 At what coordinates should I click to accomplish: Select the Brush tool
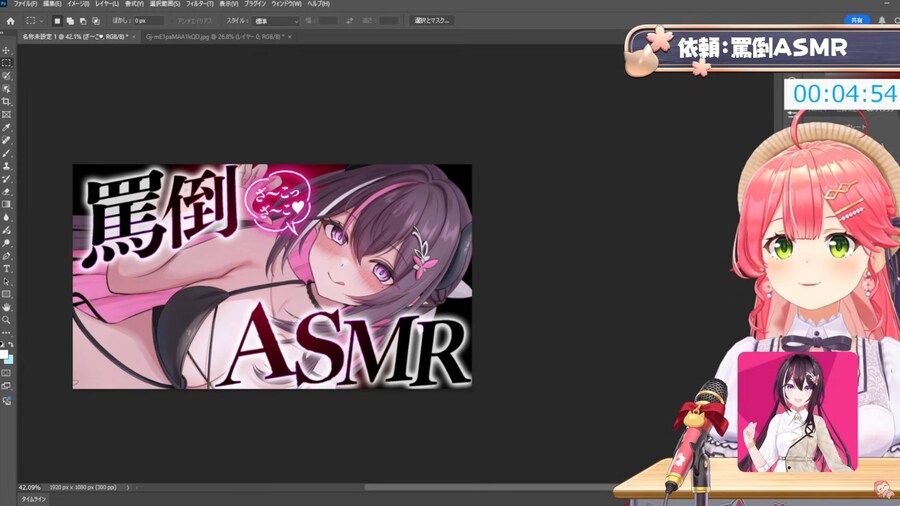coord(6,153)
